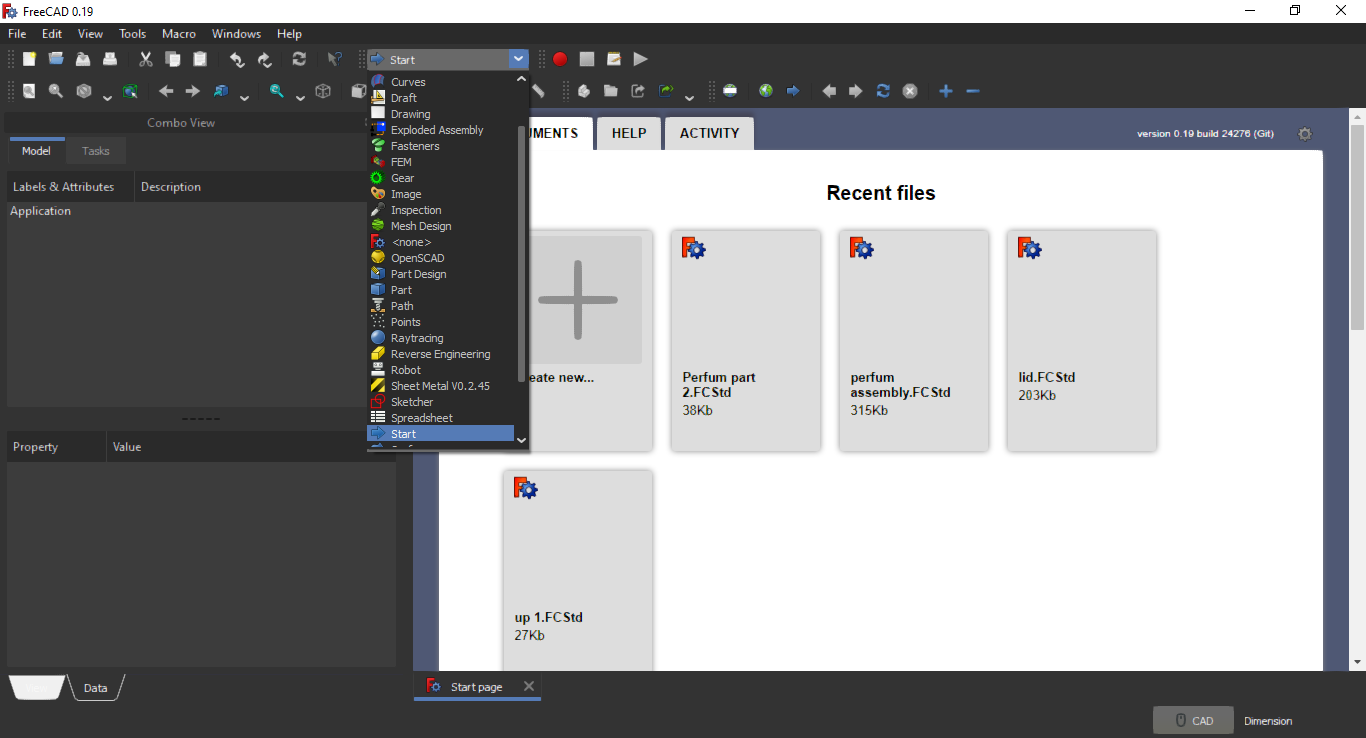This screenshot has width=1366, height=738.
Task: Select the Application tree item
Action: (41, 211)
